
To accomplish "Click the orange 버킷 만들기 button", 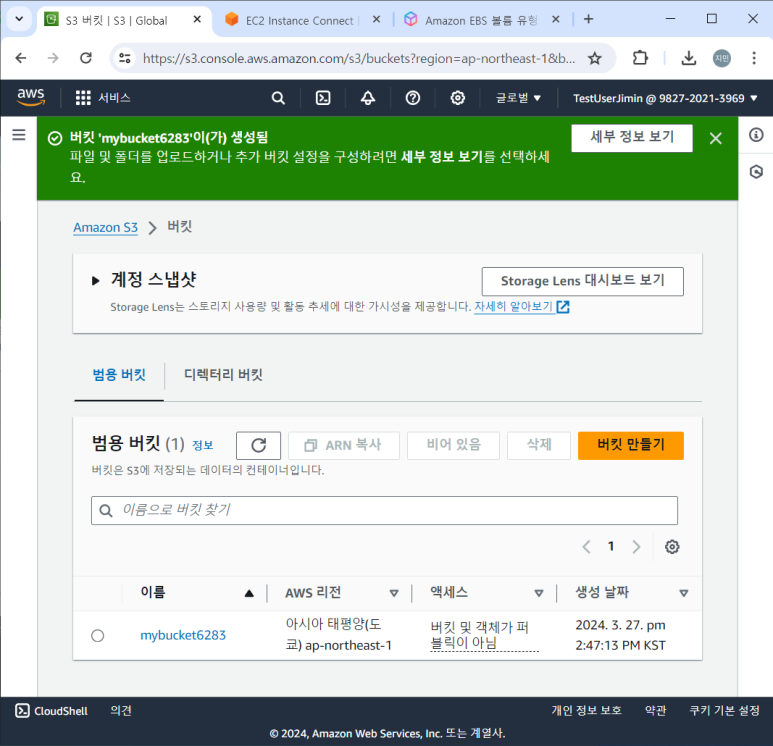I will (x=631, y=445).
